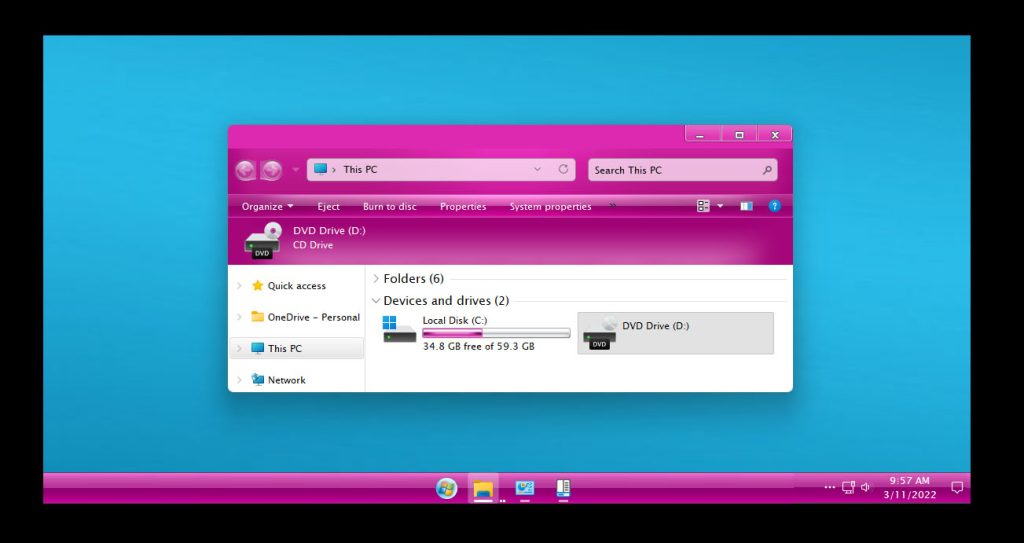Open the notification center icon
Screen dimensions: 1024x543
coord(957,487)
